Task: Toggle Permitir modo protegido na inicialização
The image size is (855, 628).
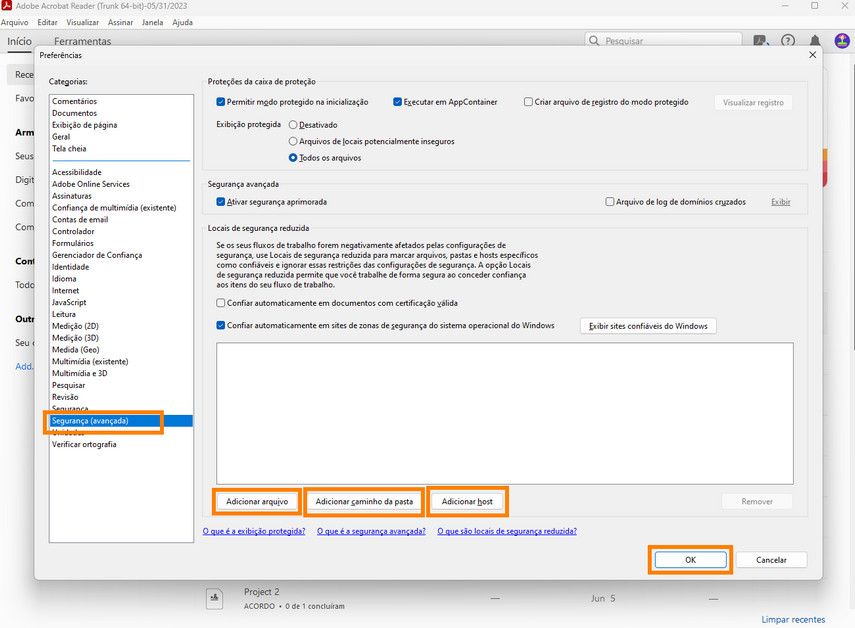Action: (x=221, y=102)
